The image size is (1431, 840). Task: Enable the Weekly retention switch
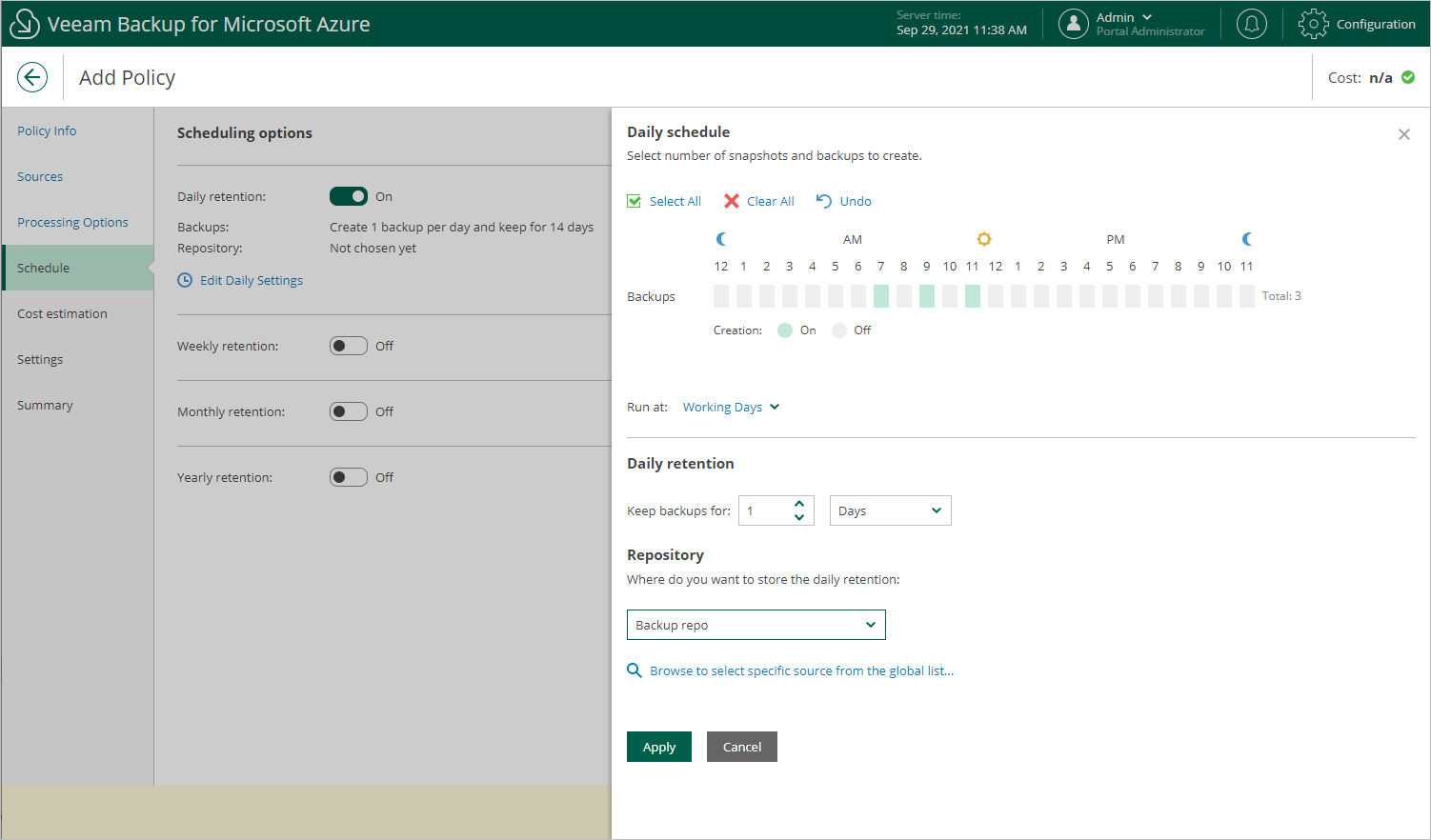click(349, 346)
